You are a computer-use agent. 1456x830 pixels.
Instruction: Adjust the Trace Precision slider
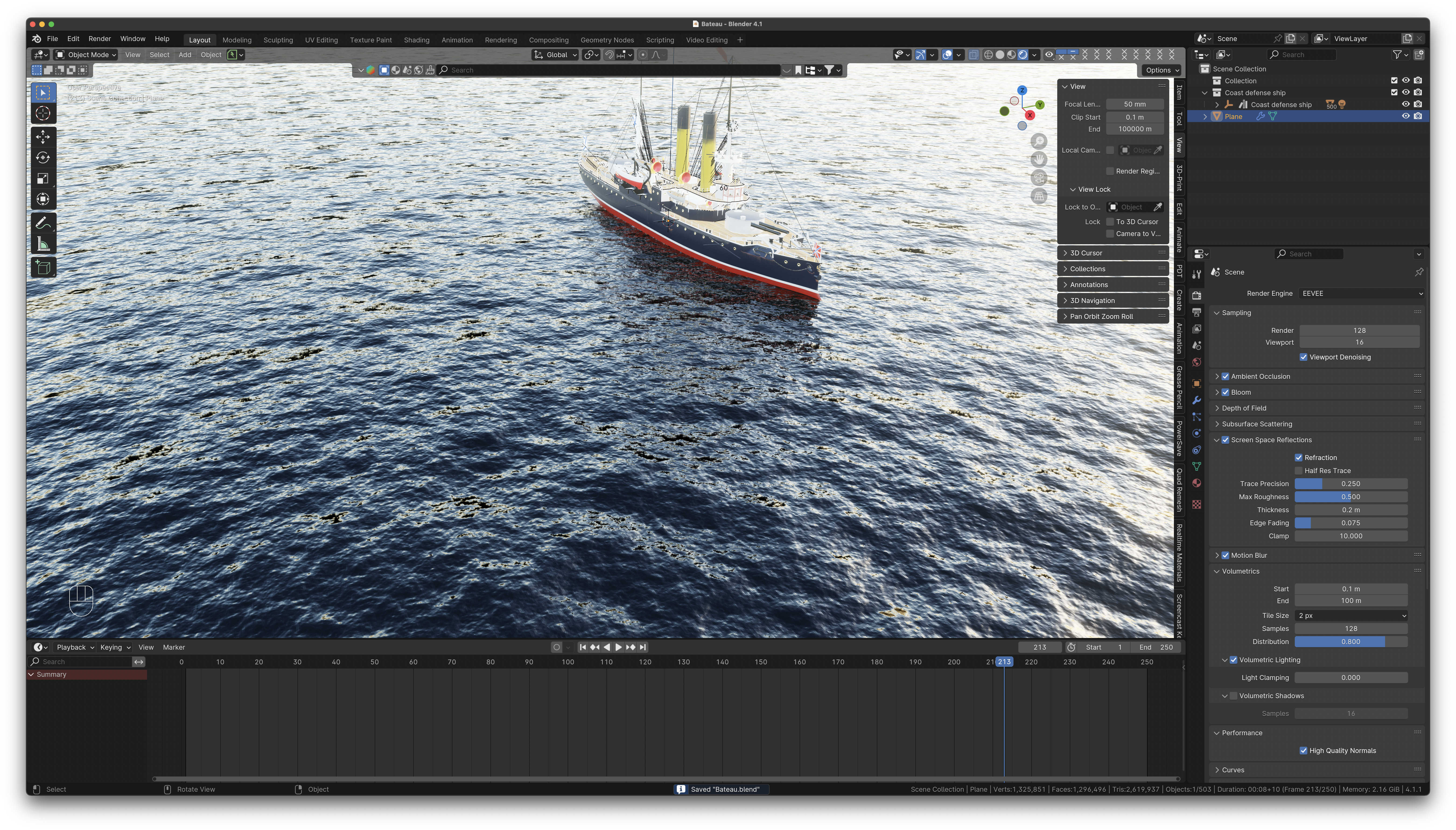pyautogui.click(x=1351, y=484)
